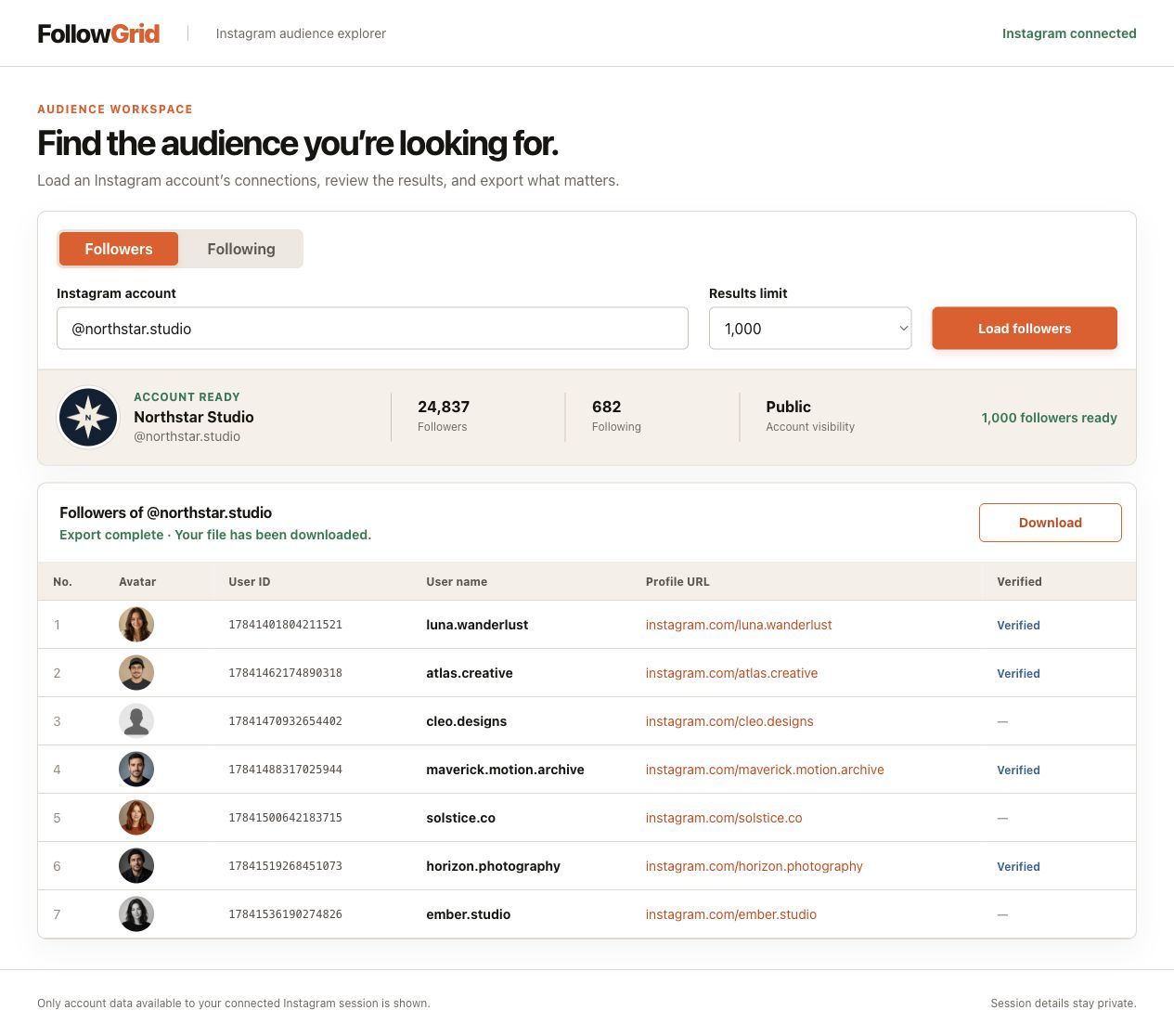Viewport: 1174px width, 1036px height.
Task: Click the horizon.photography user name
Action: coord(493,866)
